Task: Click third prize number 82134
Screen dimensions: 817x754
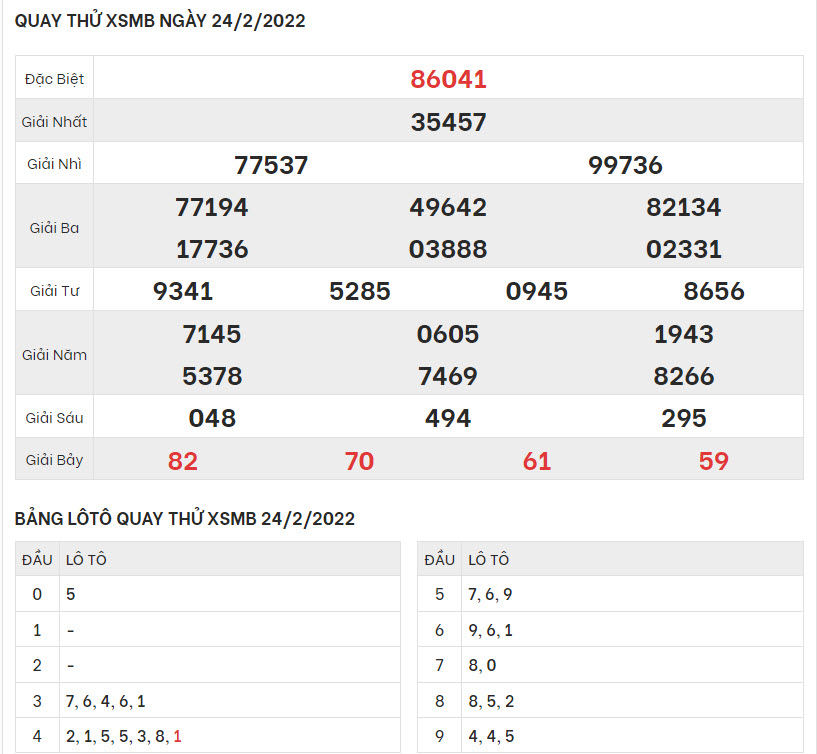Action: [x=684, y=207]
